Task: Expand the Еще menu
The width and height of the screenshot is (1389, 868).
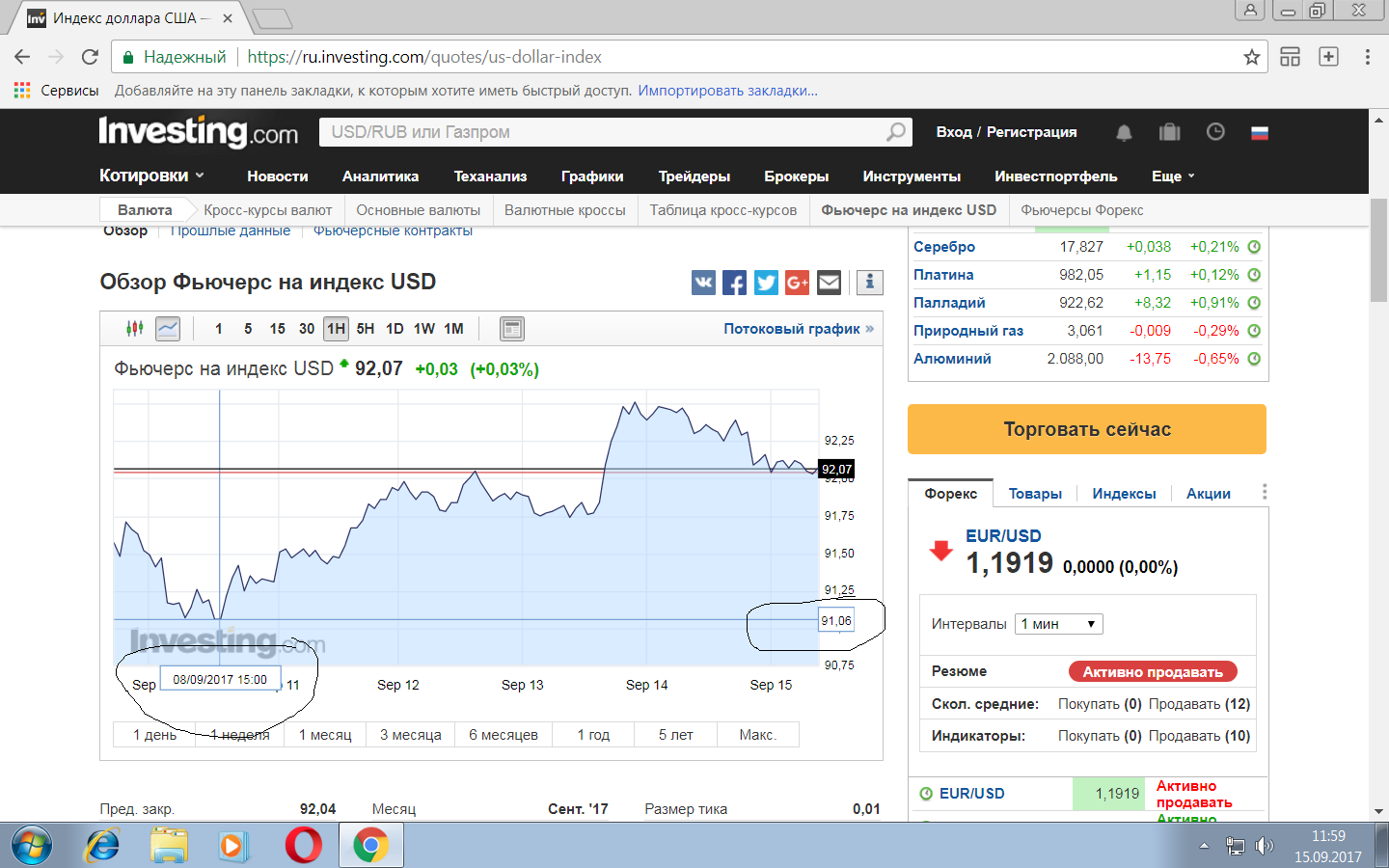Action: pyautogui.click(x=1173, y=176)
